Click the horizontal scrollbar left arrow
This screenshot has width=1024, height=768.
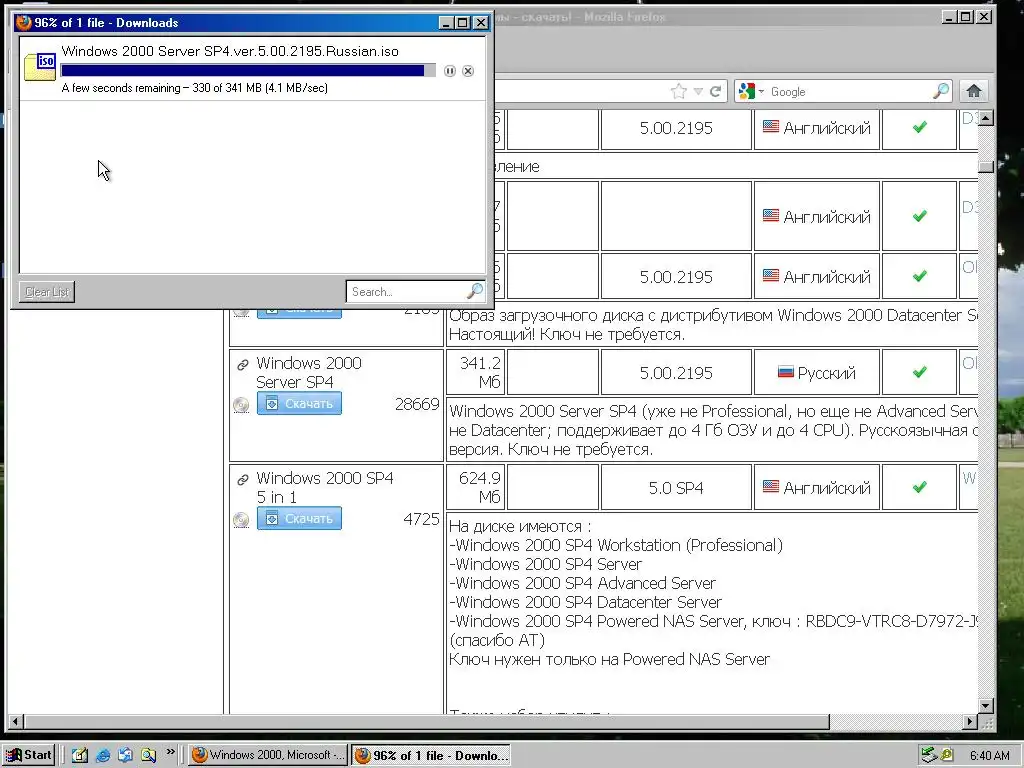16,722
